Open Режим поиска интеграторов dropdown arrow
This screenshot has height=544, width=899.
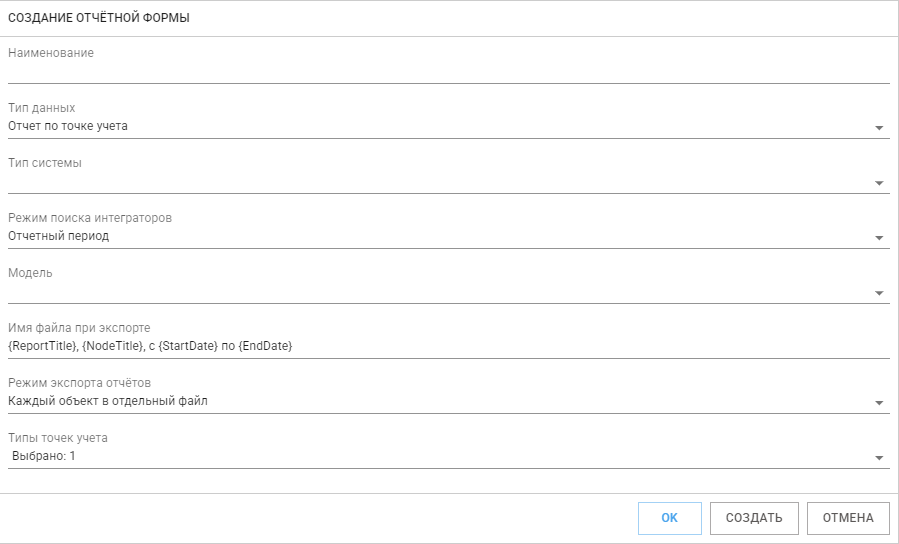coord(879,238)
